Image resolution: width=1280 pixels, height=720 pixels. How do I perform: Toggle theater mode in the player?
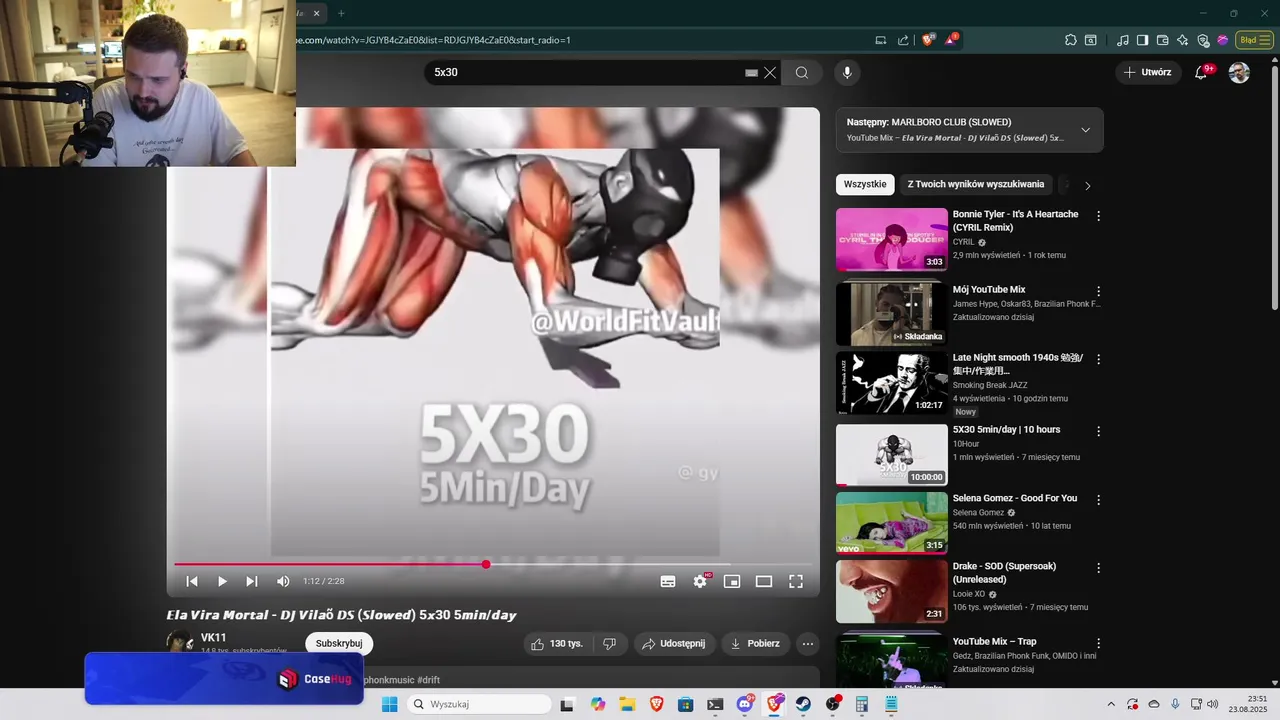(x=764, y=581)
